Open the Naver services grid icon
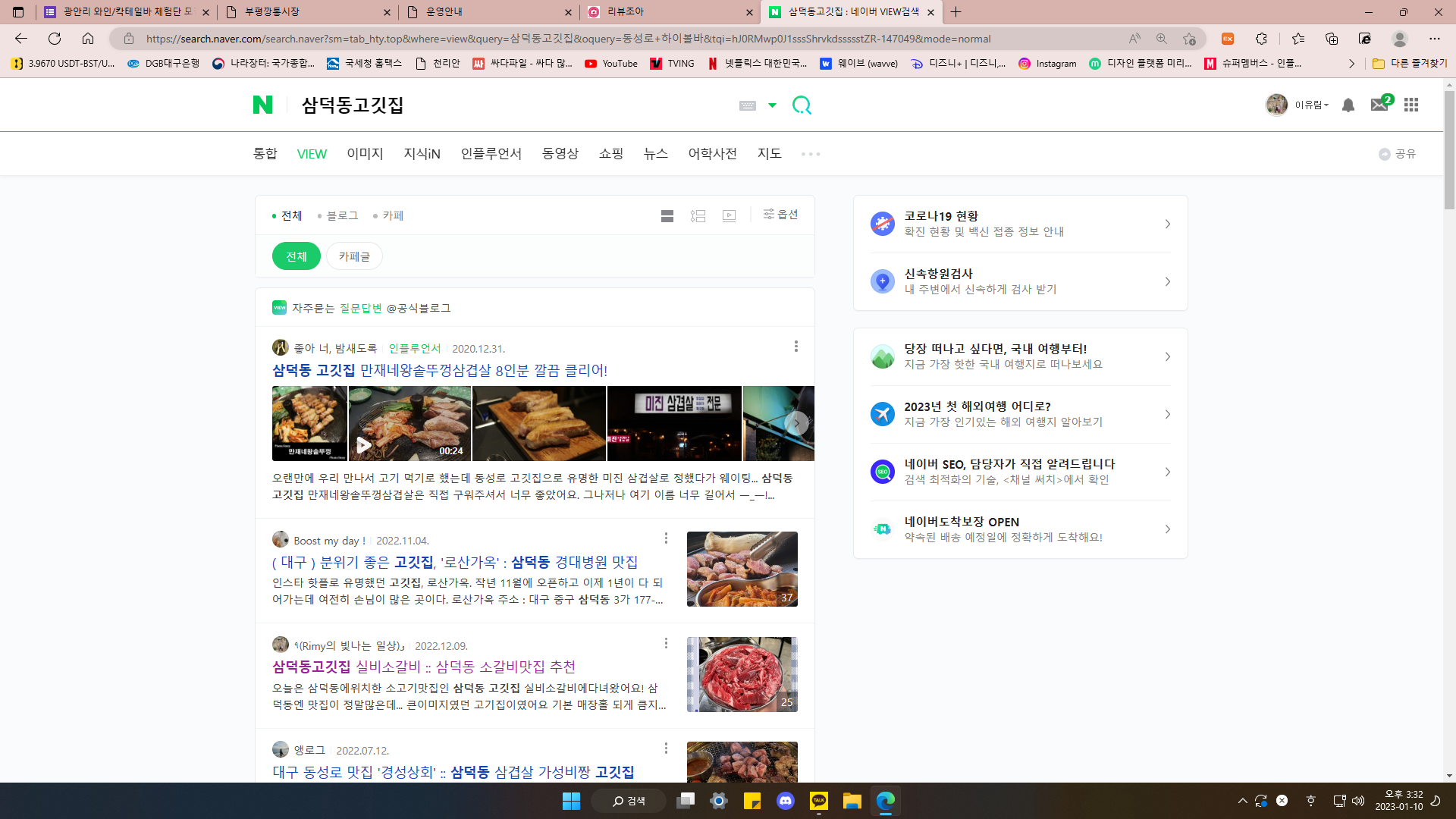1456x819 pixels. (1410, 105)
